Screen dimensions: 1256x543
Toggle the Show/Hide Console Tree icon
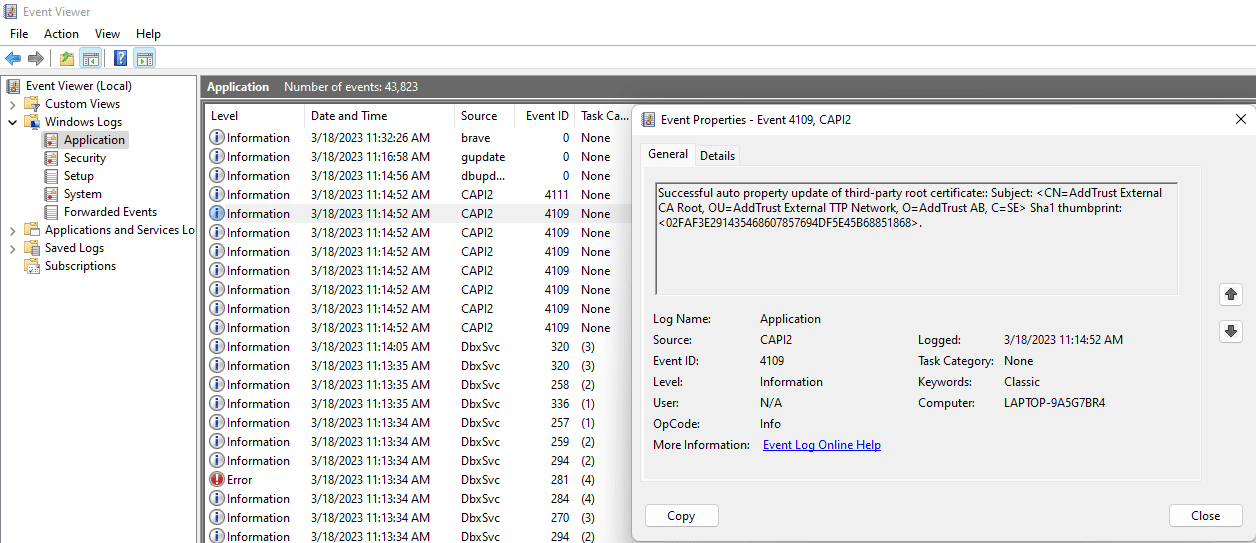coord(90,58)
